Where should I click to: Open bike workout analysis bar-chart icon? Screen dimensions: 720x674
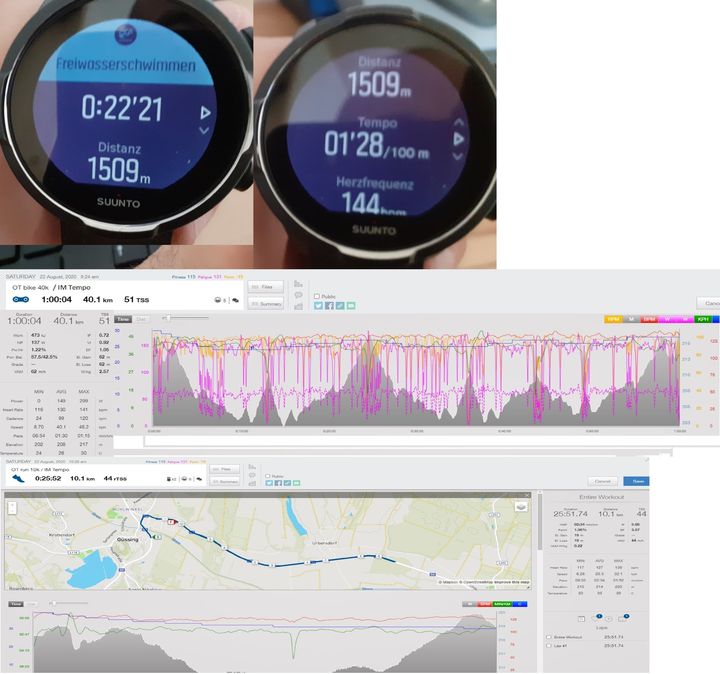[x=298, y=306]
